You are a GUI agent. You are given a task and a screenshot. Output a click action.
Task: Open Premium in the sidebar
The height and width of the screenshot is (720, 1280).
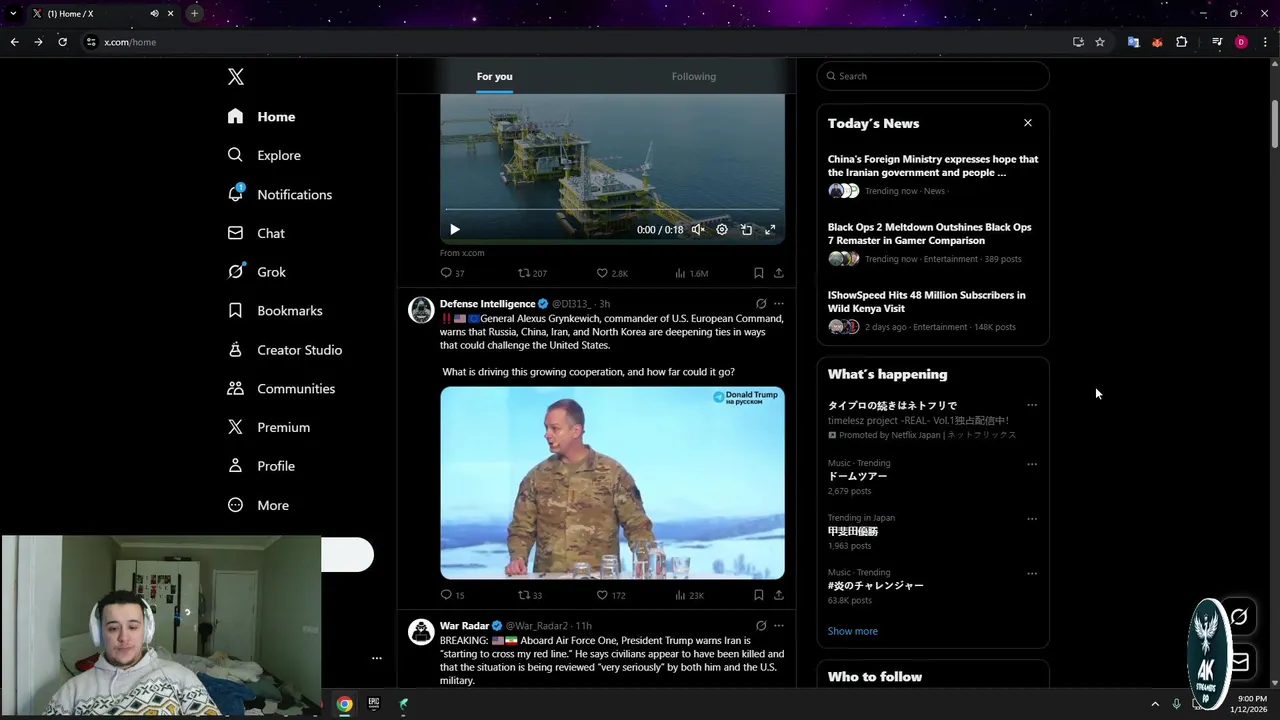tap(268, 427)
